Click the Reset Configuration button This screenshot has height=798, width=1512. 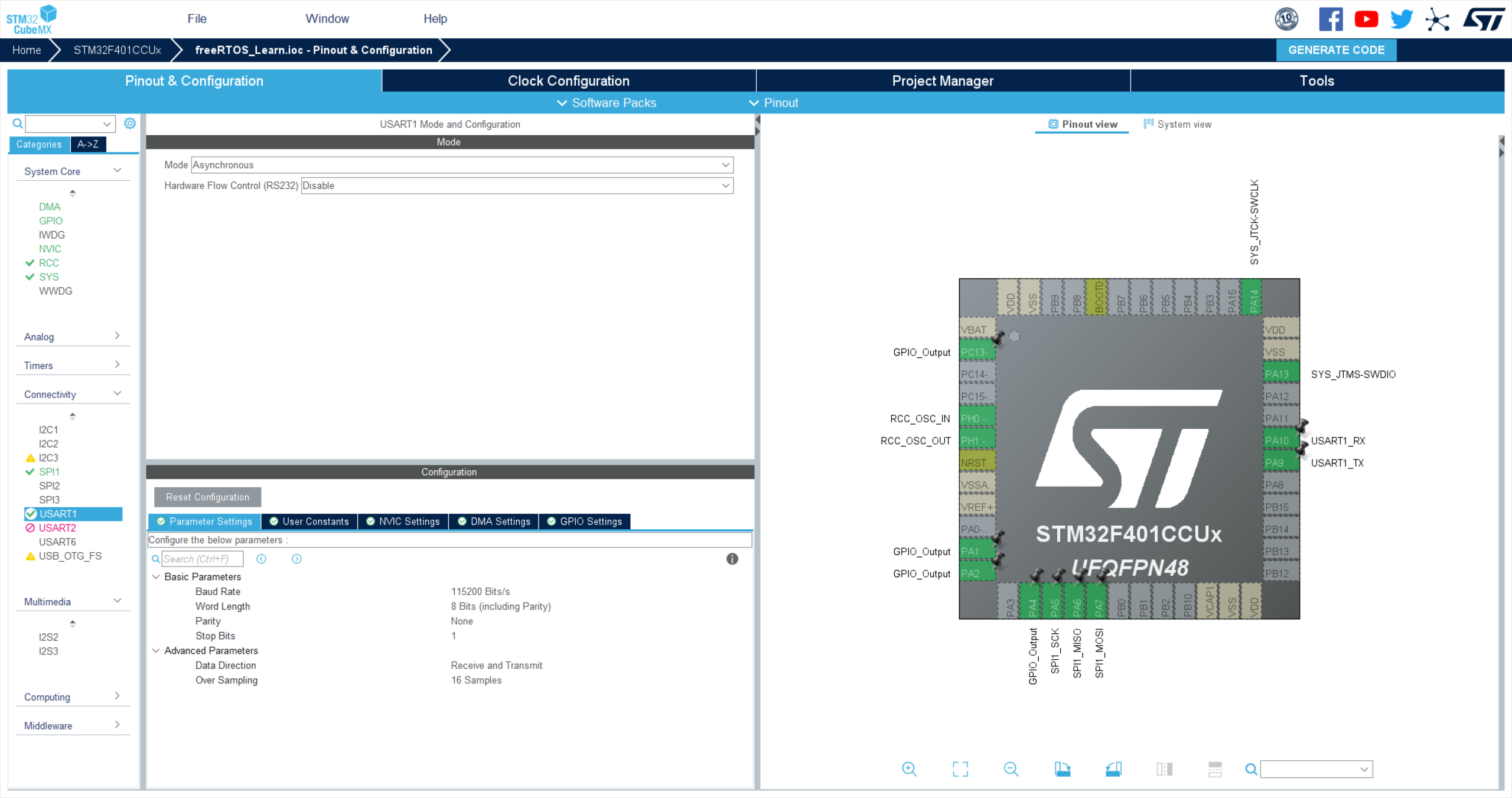[208, 497]
